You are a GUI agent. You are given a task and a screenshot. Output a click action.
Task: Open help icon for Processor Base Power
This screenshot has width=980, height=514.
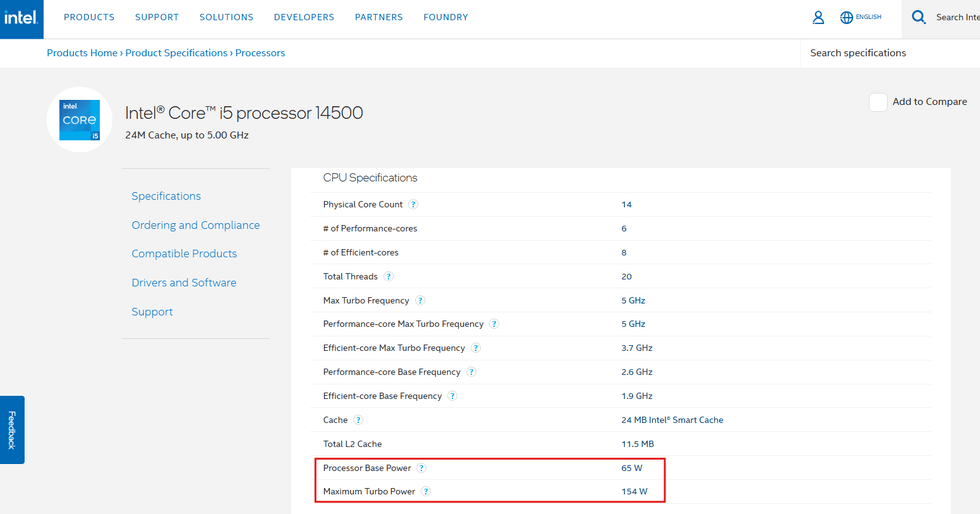coord(421,468)
